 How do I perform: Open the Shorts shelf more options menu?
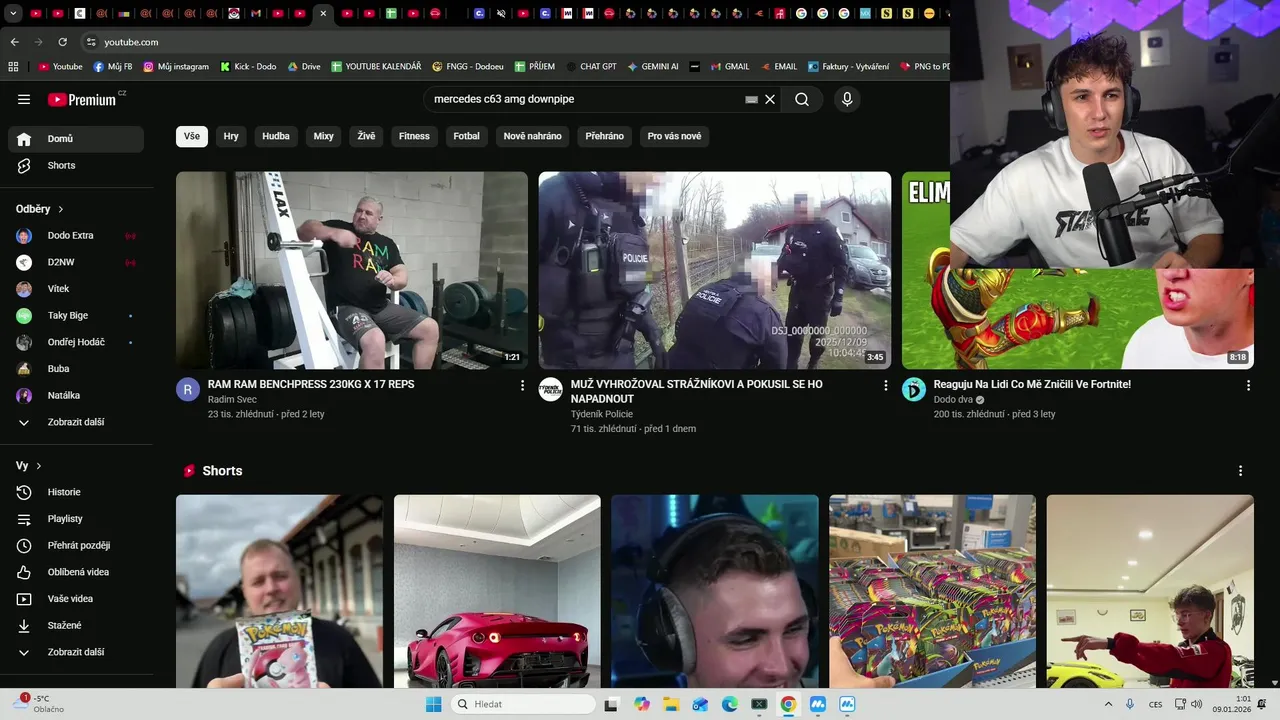tap(1240, 471)
